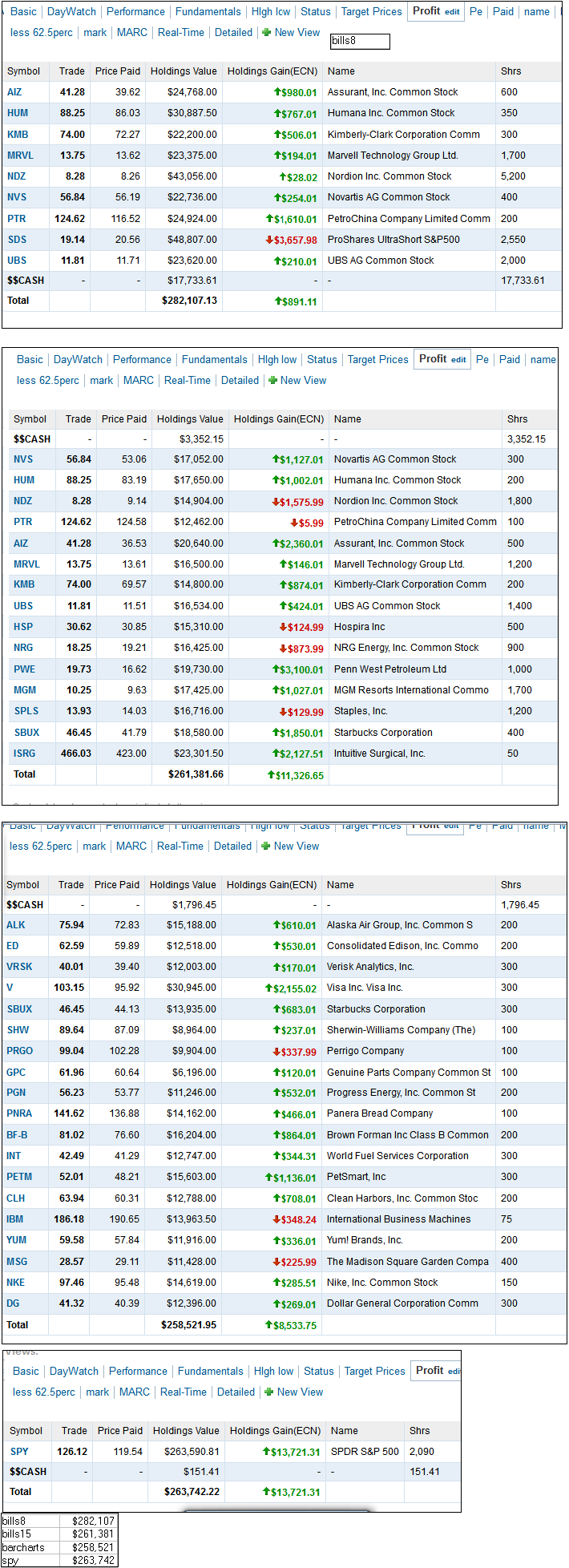The image size is (569, 1568).
Task: Open NKE Nike symbol link
Action: (x=15, y=1282)
